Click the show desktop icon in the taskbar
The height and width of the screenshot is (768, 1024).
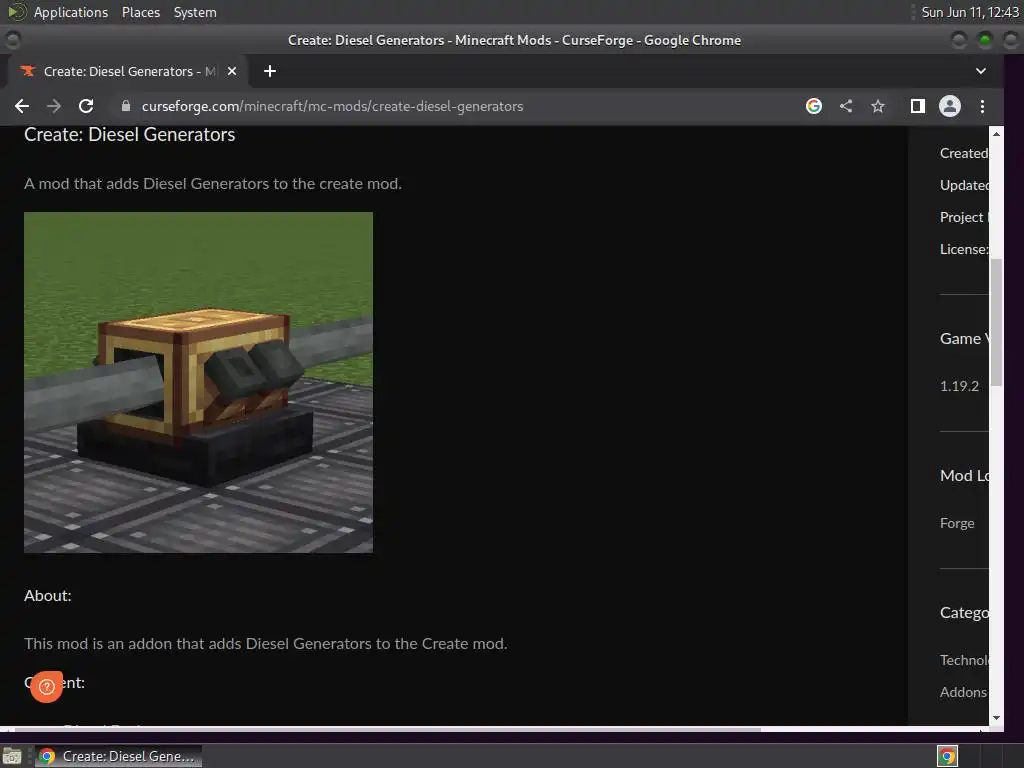point(12,756)
